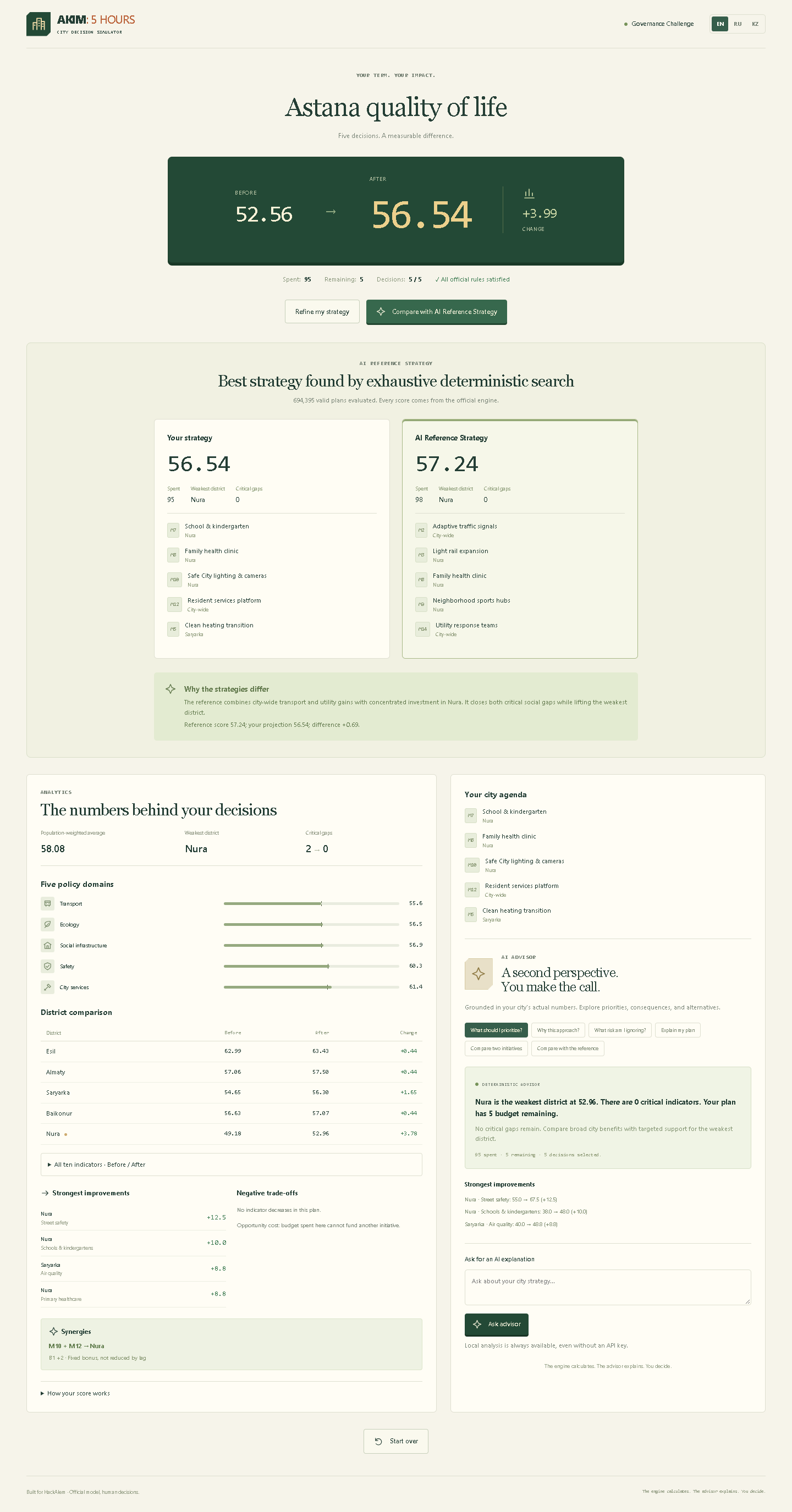Click the 'Start over' button
The image size is (792, 1512).
coord(395,1441)
